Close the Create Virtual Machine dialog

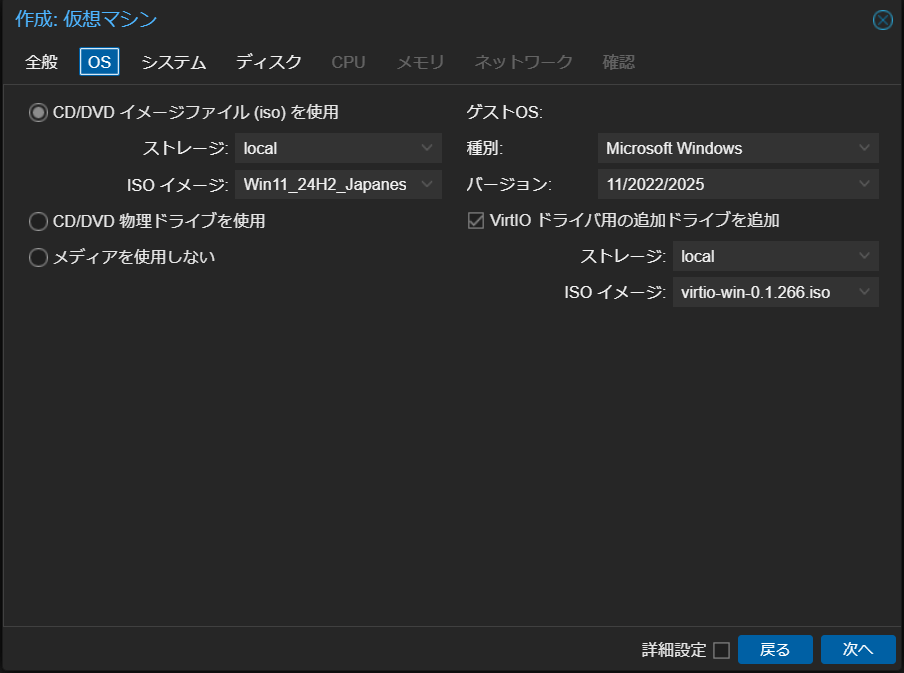click(883, 20)
